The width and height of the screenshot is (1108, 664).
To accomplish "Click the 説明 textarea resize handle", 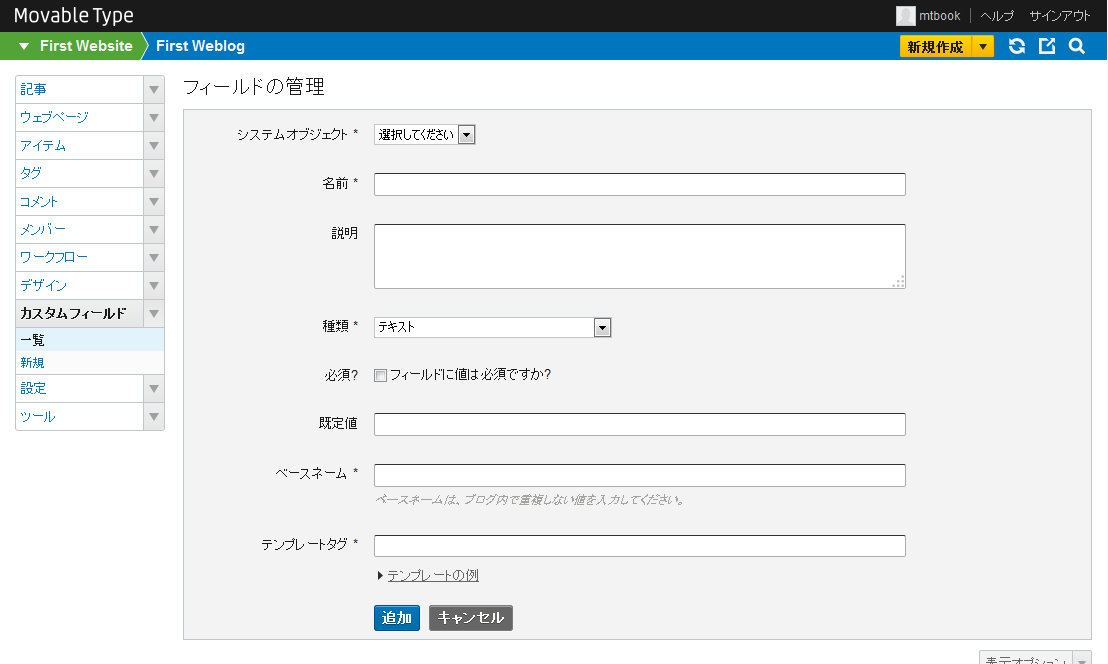I will (x=898, y=282).
